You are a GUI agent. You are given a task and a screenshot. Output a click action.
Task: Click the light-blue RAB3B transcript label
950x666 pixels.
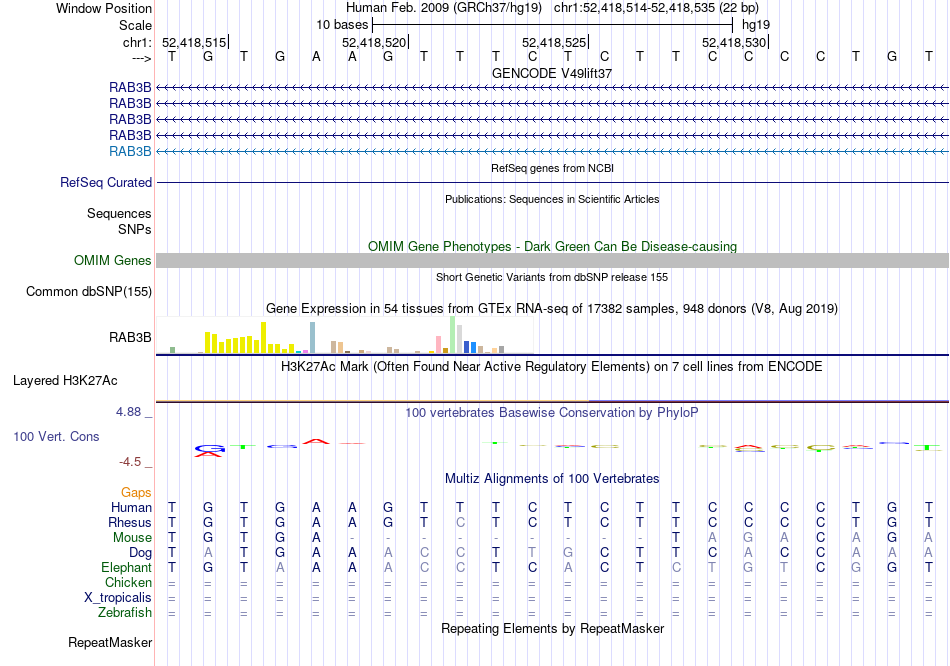(x=130, y=152)
